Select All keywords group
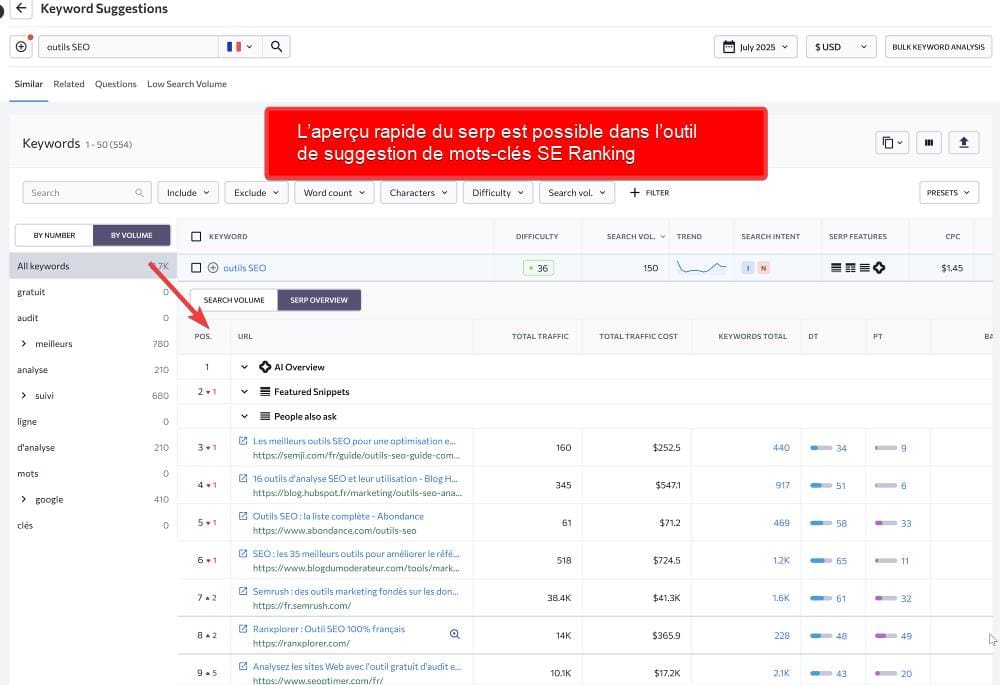The width and height of the screenshot is (1000, 685). (93, 266)
